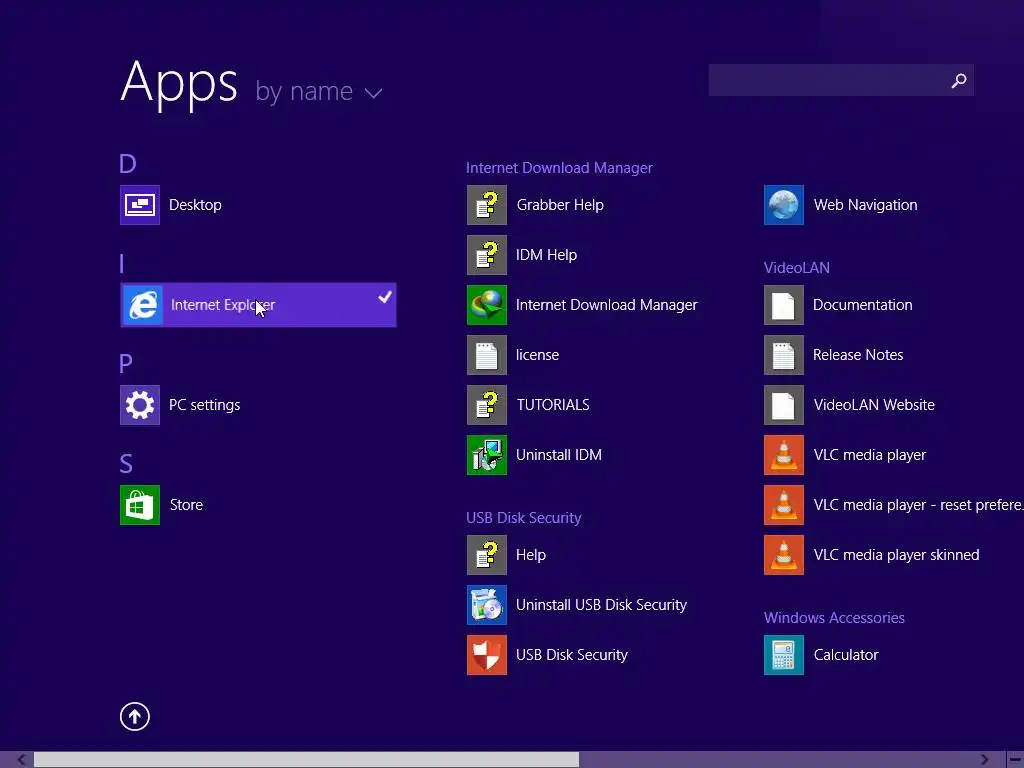Click the 'license' label text

pos(537,355)
